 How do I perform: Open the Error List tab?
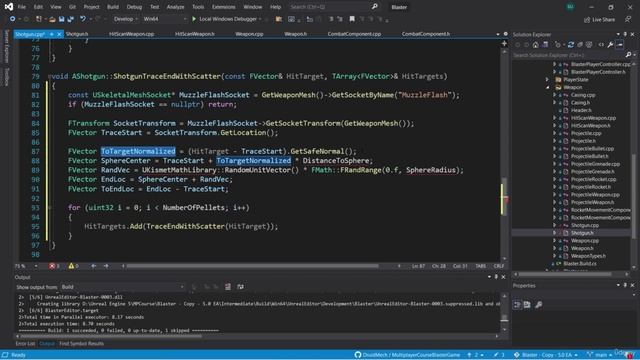(x=25, y=344)
